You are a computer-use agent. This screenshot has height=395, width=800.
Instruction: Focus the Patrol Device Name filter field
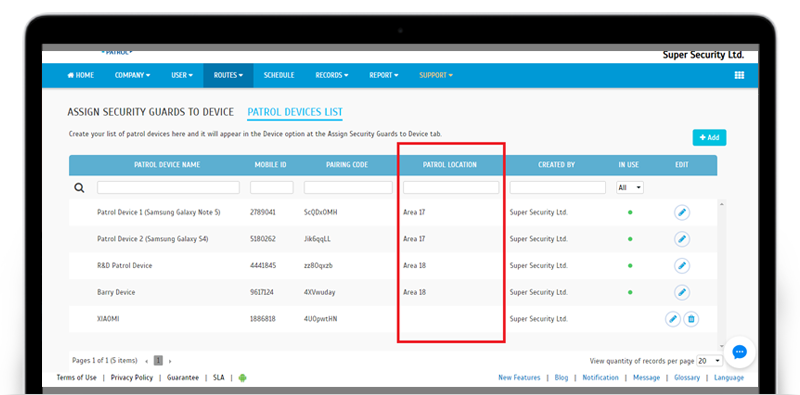(x=168, y=187)
